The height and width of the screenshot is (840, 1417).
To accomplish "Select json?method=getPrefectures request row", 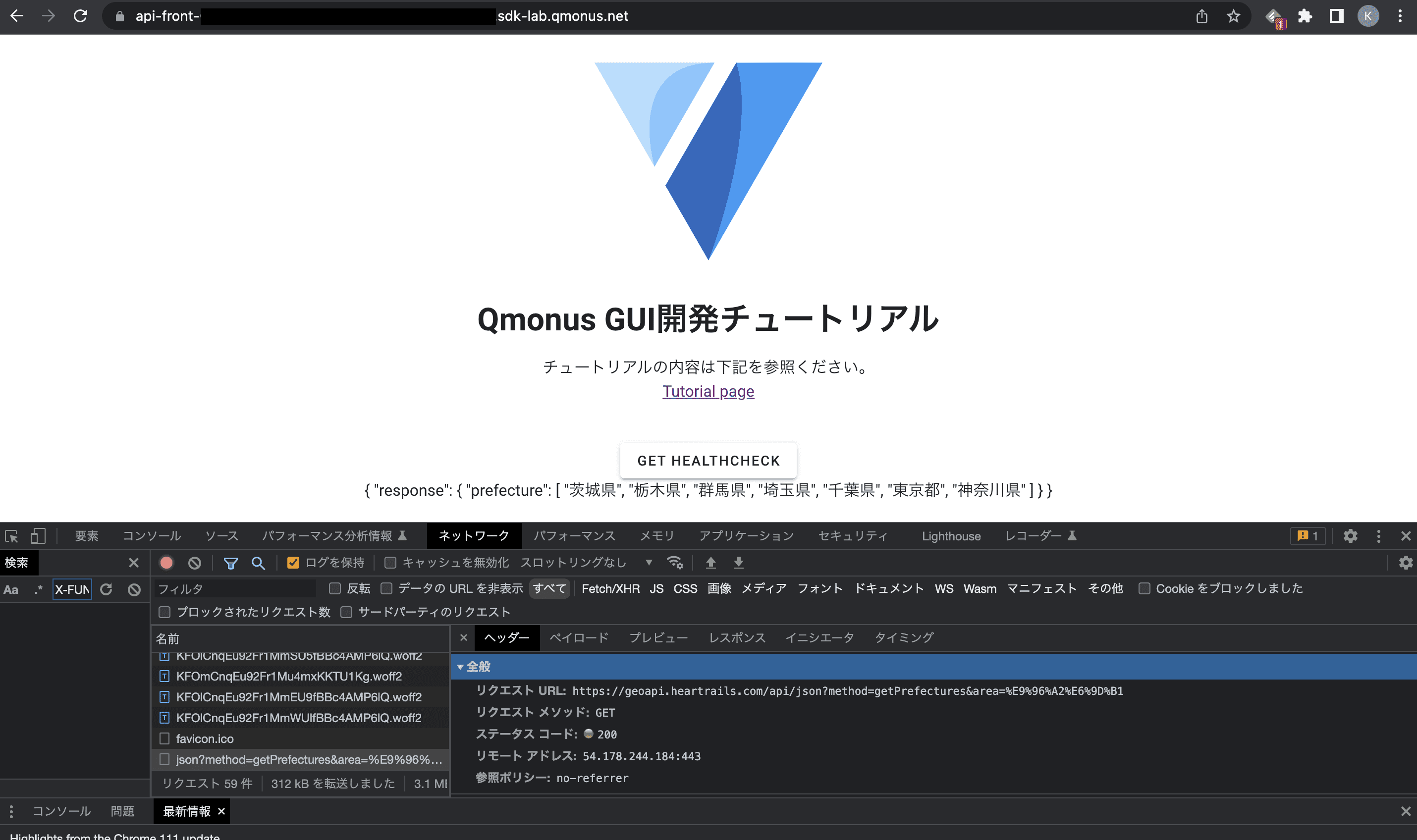I will [x=300, y=760].
